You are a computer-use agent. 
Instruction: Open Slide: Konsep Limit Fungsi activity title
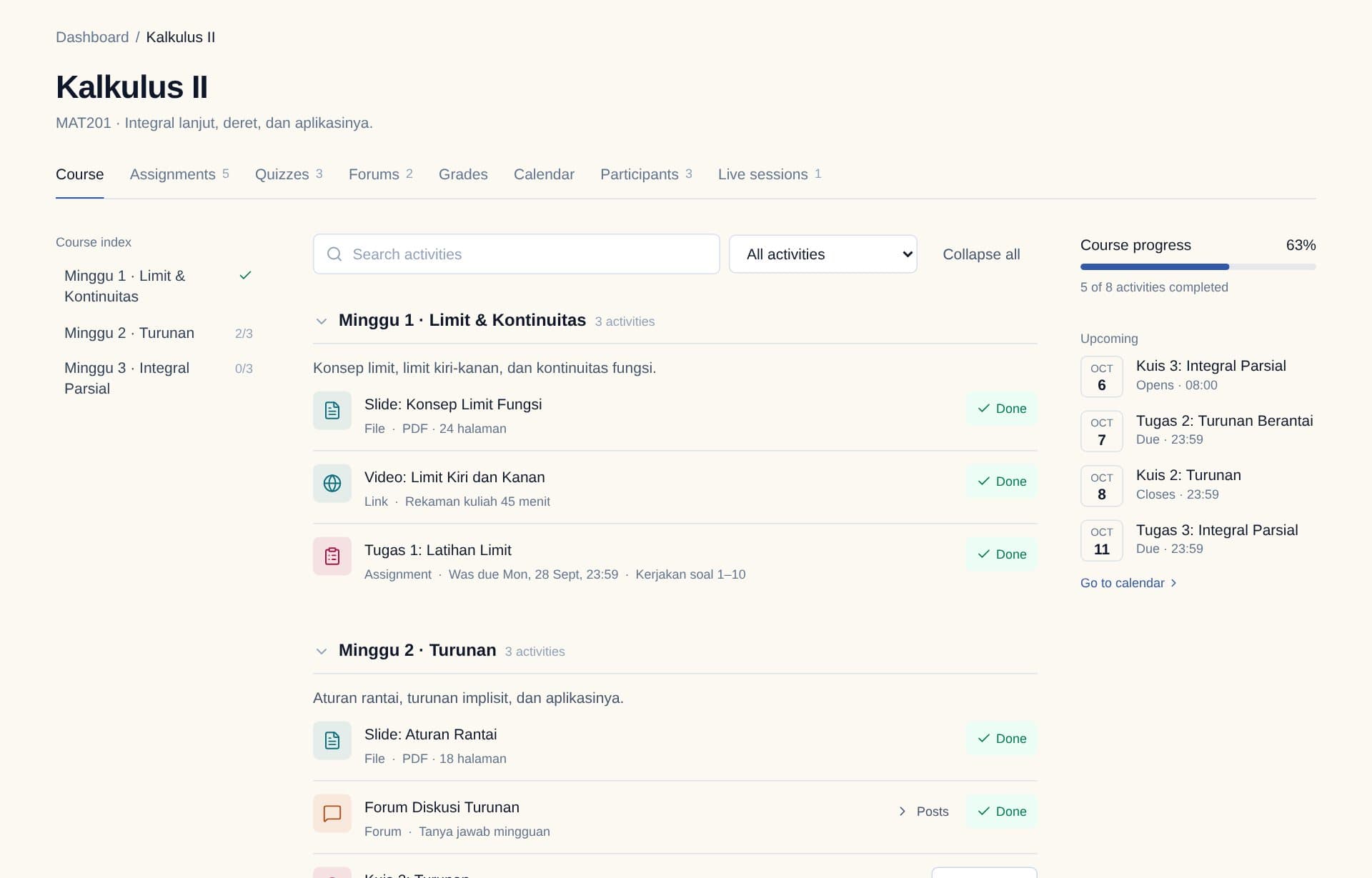(453, 404)
